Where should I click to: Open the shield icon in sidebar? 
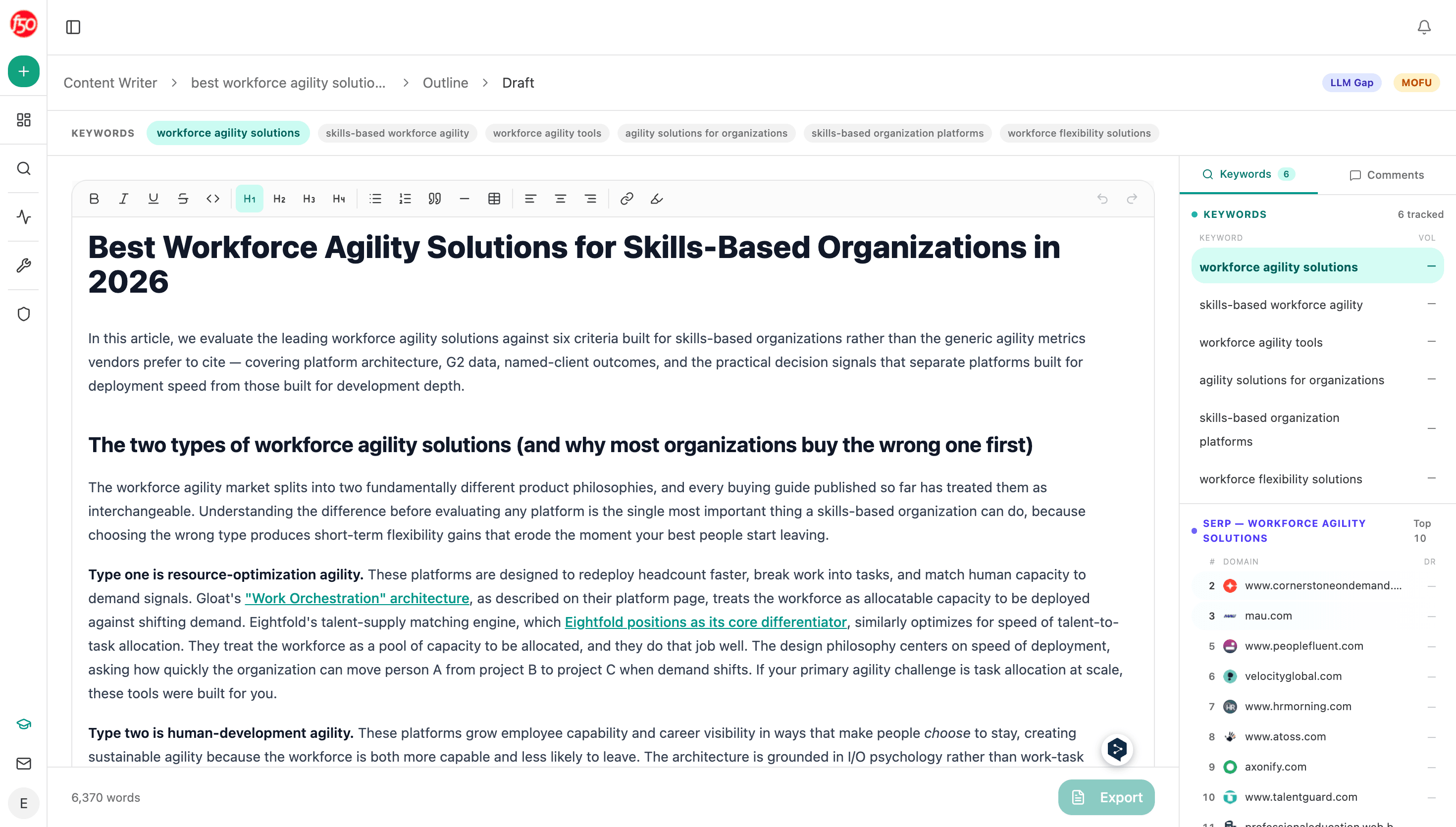[23, 314]
